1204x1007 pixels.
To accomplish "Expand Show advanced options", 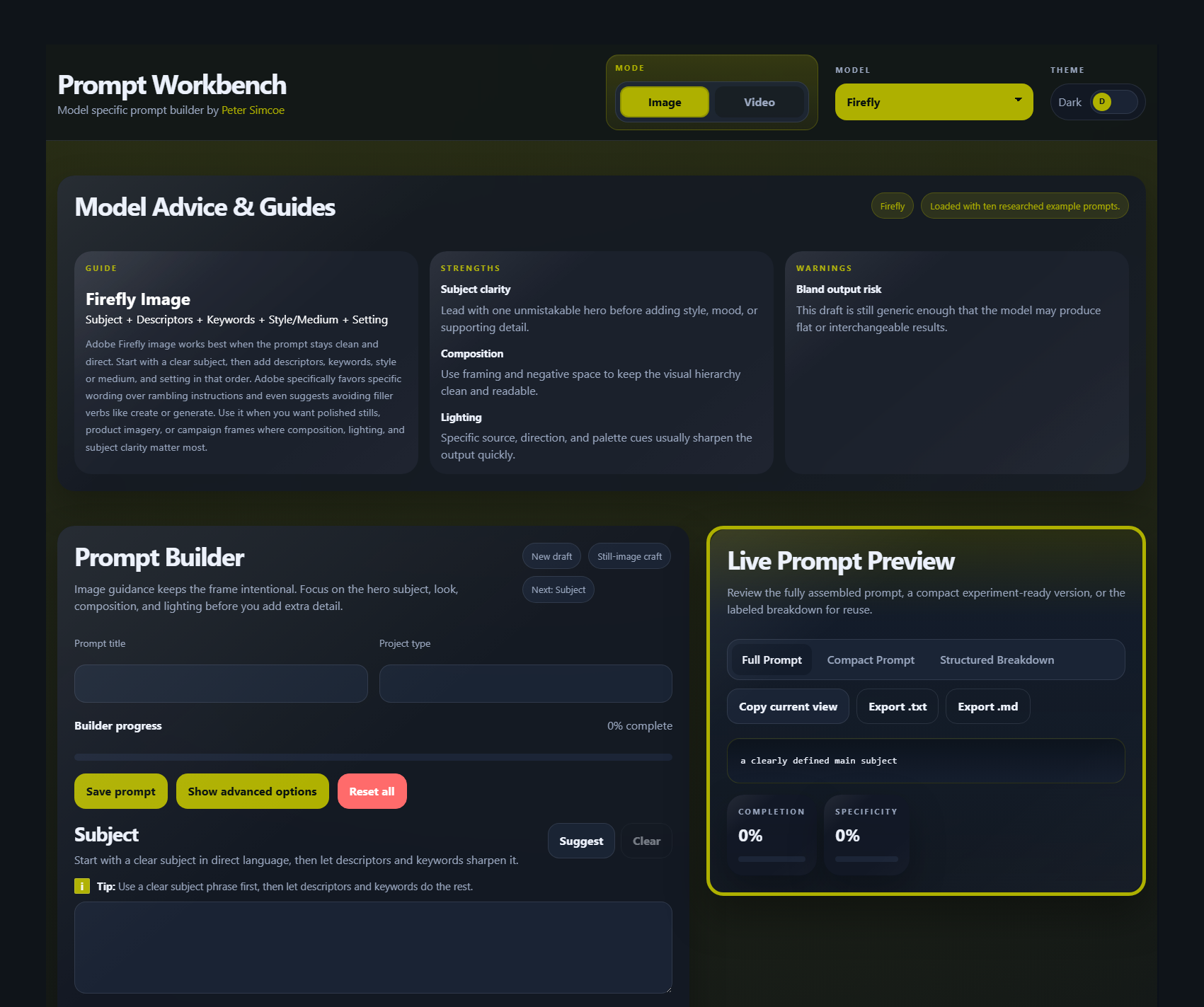I will point(252,791).
